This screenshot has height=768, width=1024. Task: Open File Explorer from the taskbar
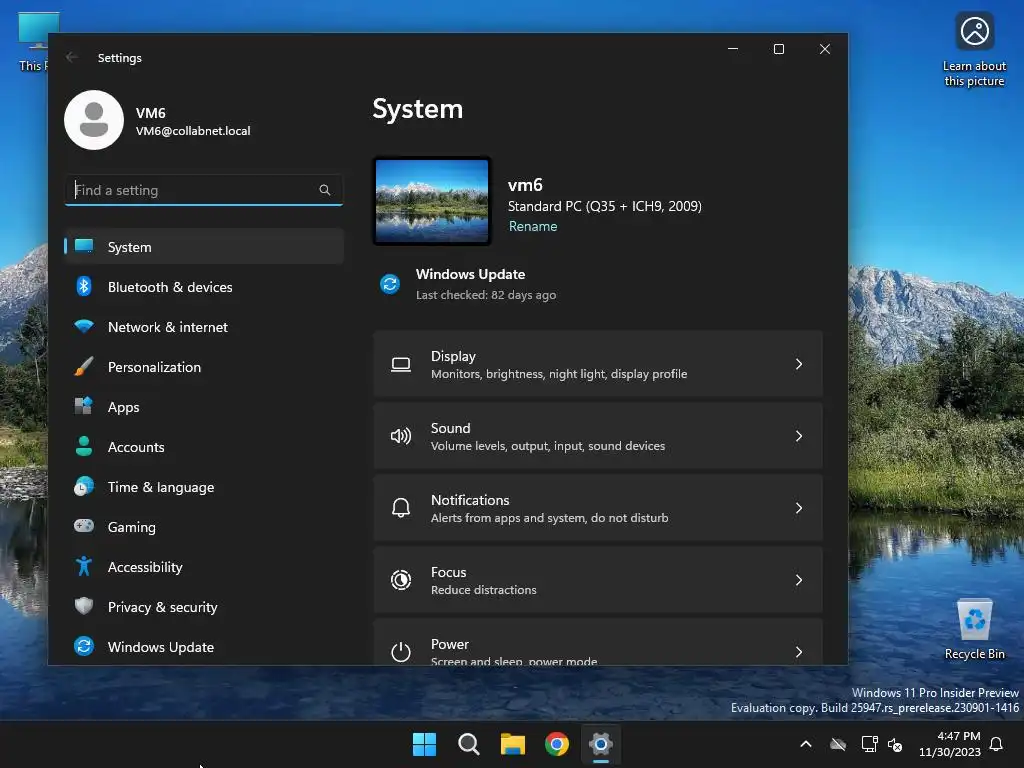[x=513, y=744]
